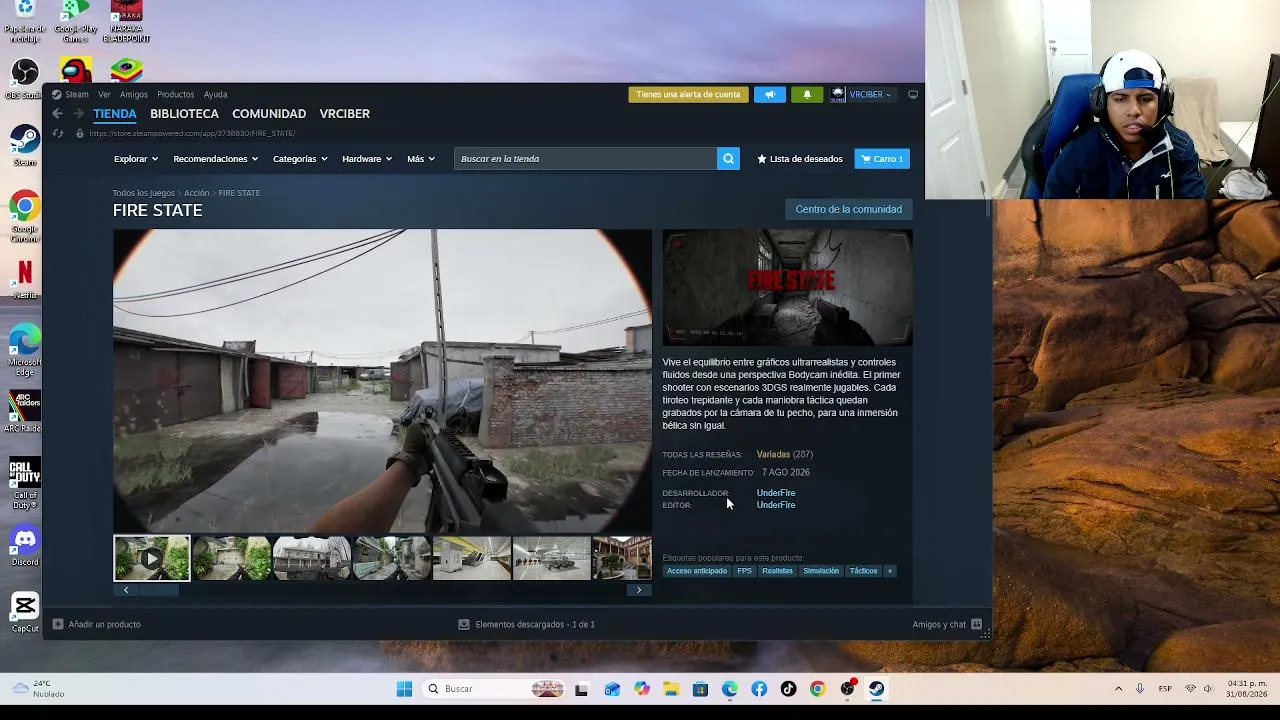Open the Amigos menu
The image size is (1280, 720).
[133, 95]
